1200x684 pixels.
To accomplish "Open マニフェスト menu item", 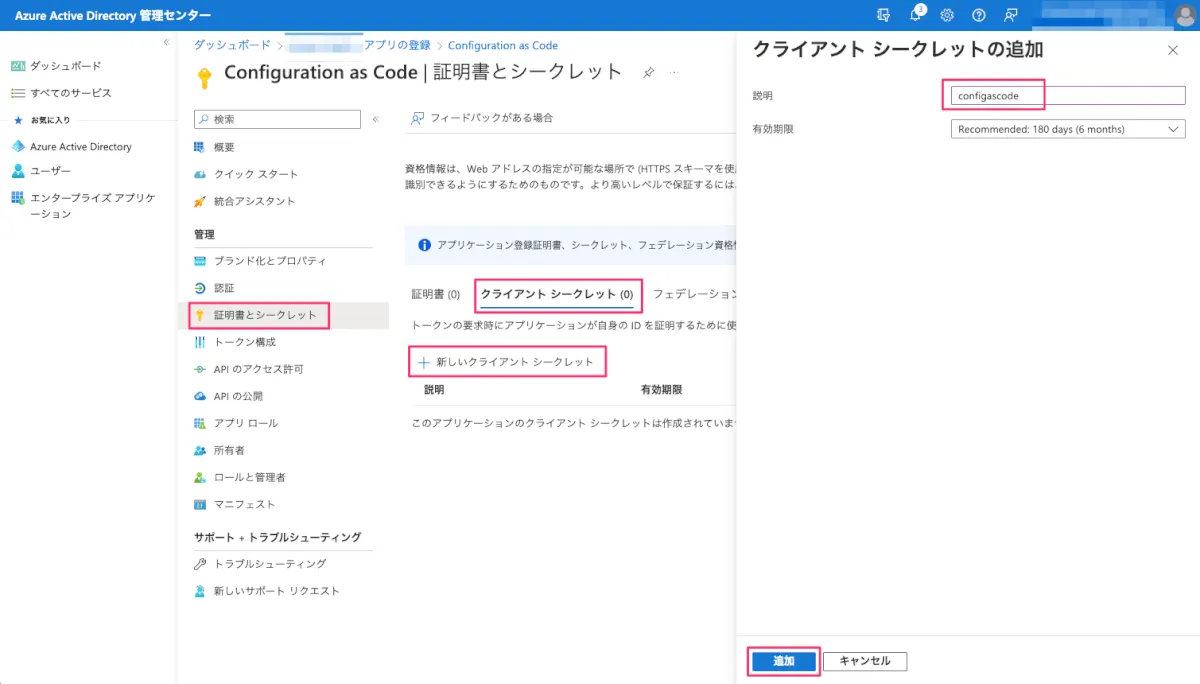I will coord(244,504).
